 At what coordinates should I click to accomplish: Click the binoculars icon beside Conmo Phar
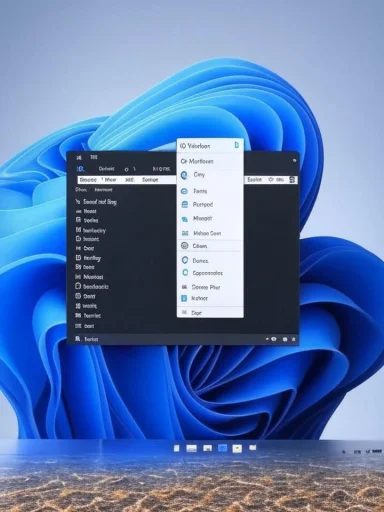[x=184, y=287]
